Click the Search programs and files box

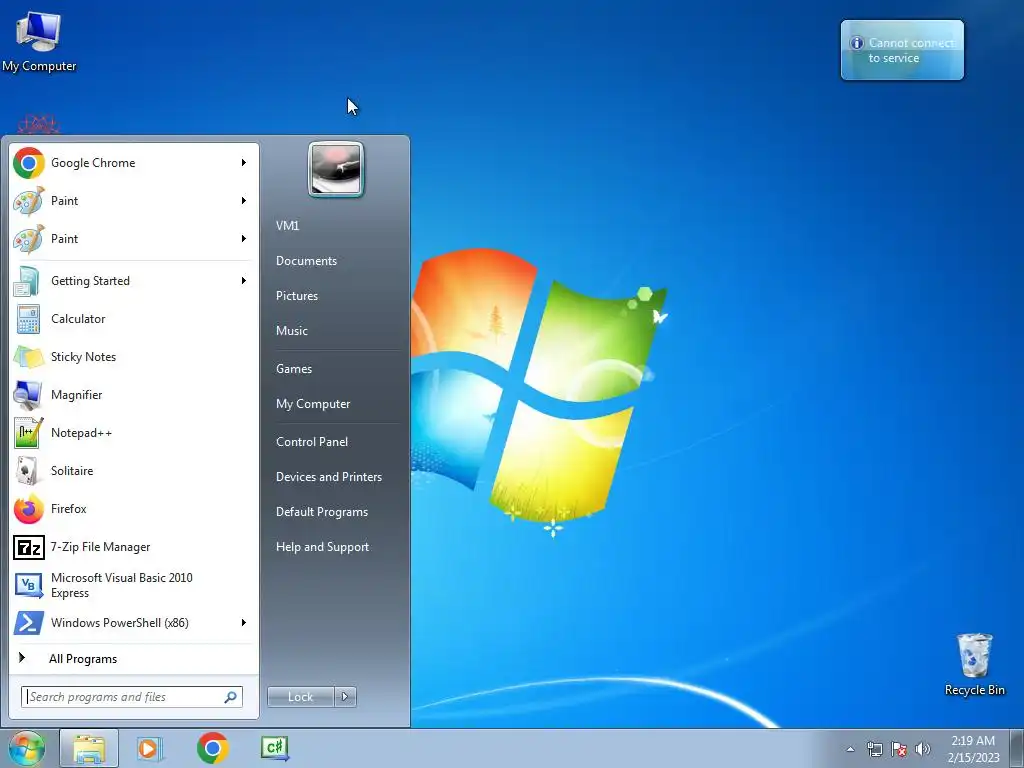point(132,697)
